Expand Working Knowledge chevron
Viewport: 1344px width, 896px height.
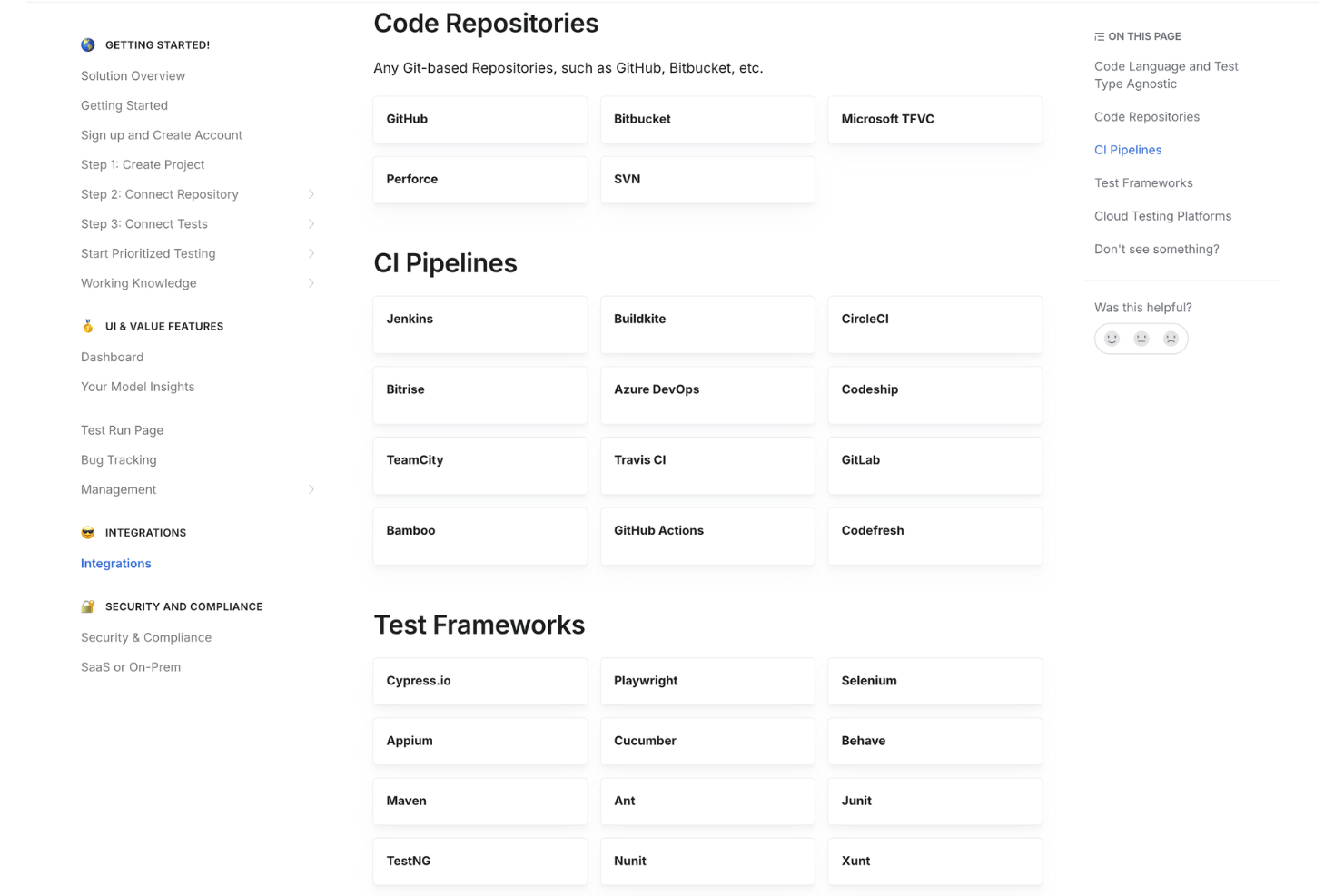pyautogui.click(x=311, y=283)
